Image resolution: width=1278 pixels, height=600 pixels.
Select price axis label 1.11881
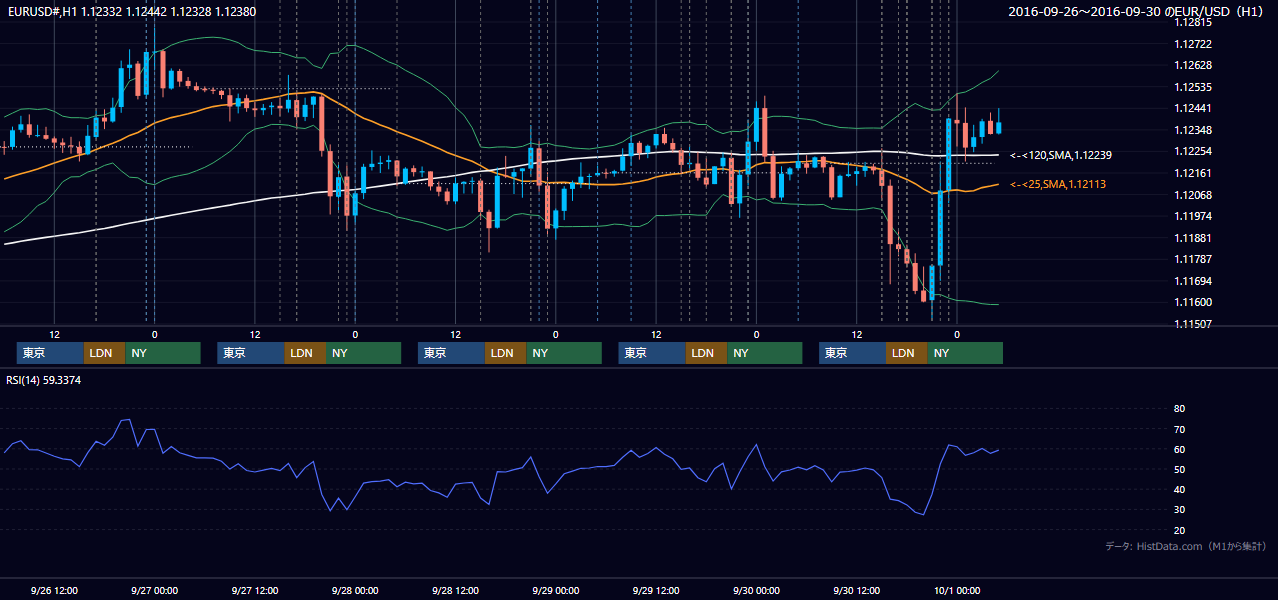coord(1192,238)
